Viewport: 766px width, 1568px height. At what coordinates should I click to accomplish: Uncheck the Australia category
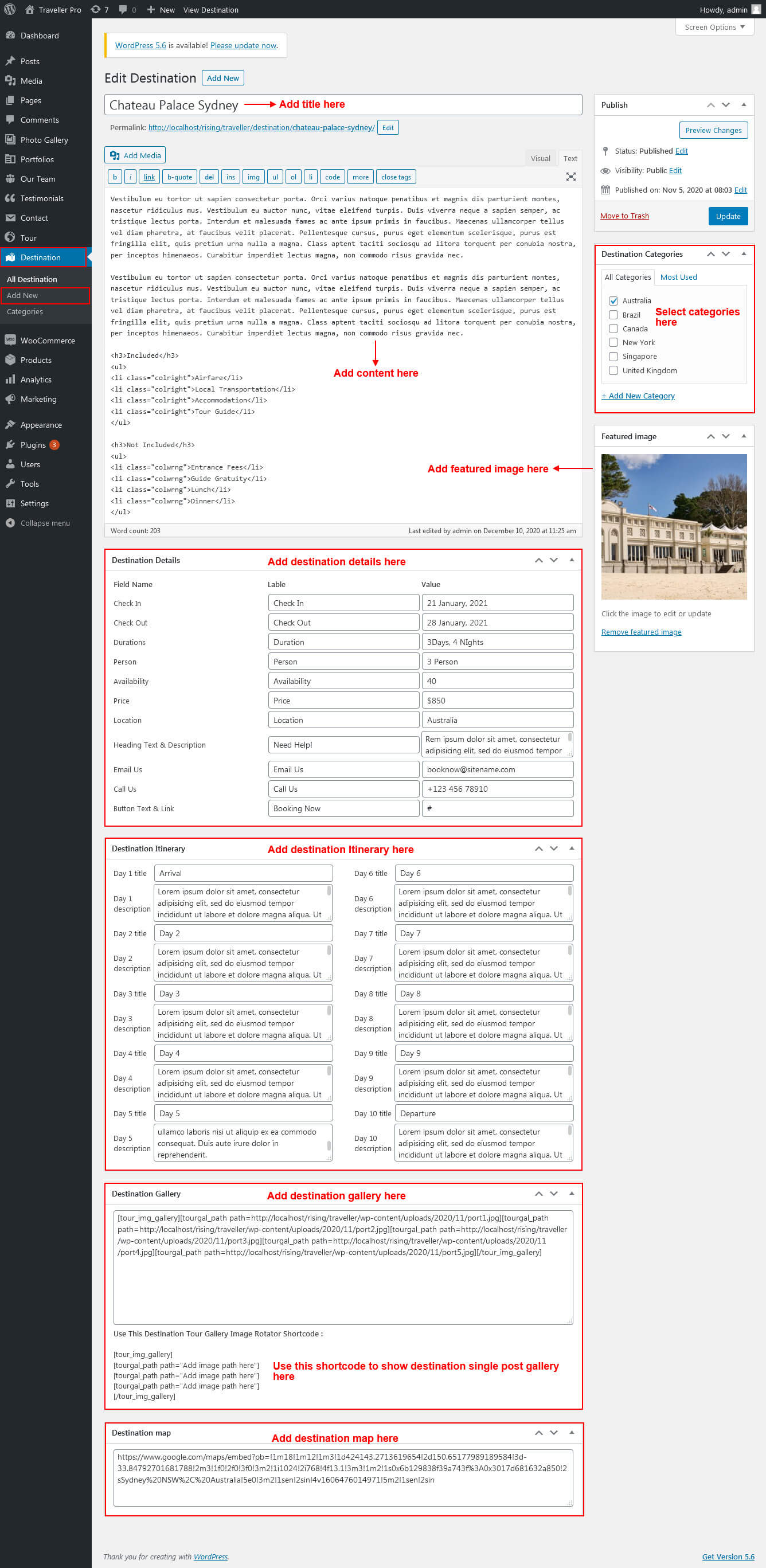pos(613,300)
